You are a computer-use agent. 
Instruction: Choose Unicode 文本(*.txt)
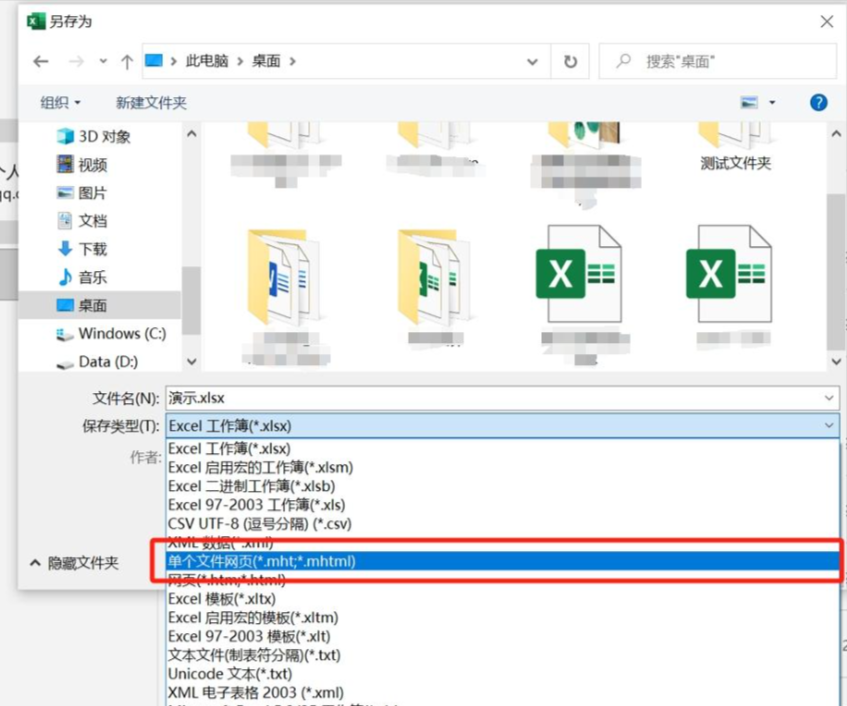point(502,674)
